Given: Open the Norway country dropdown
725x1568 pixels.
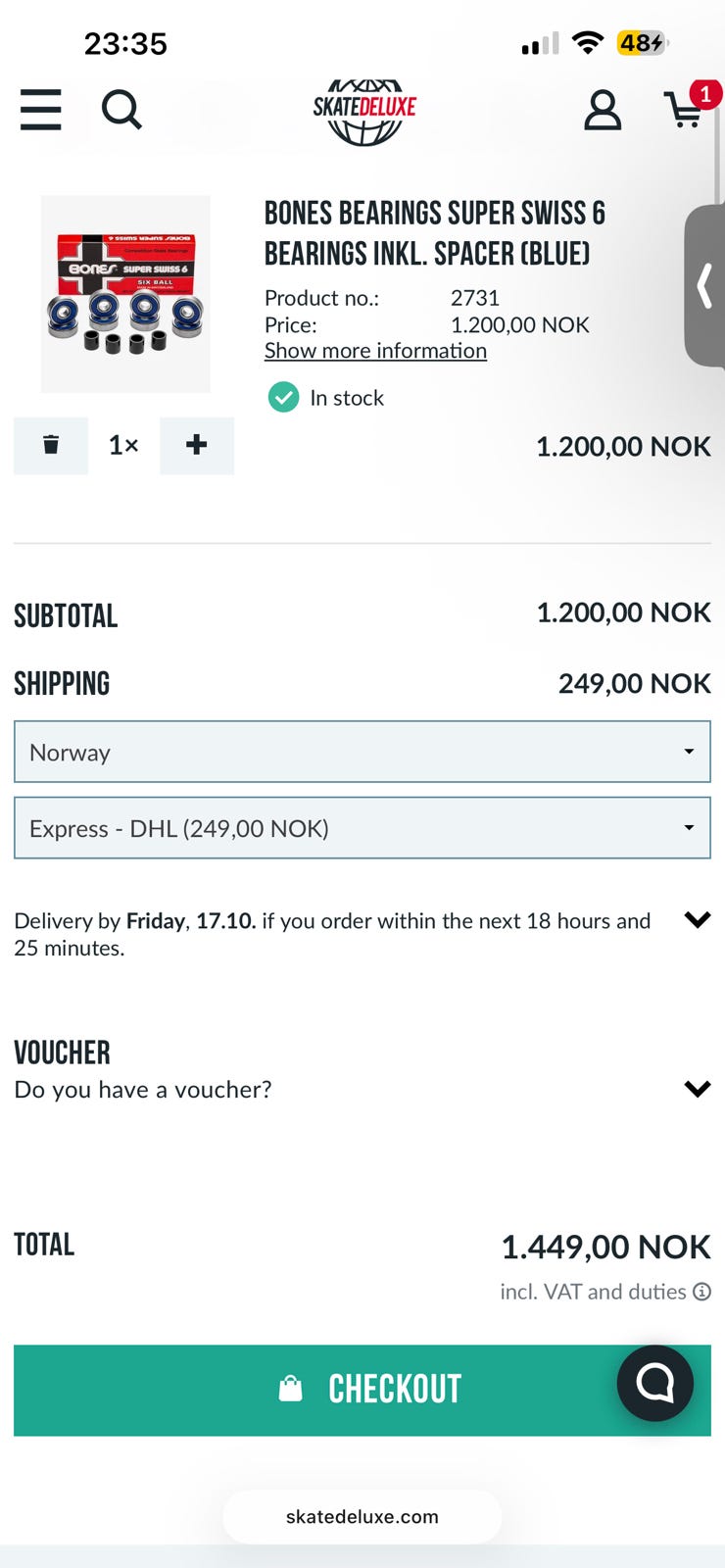Looking at the screenshot, I should point(362,752).
